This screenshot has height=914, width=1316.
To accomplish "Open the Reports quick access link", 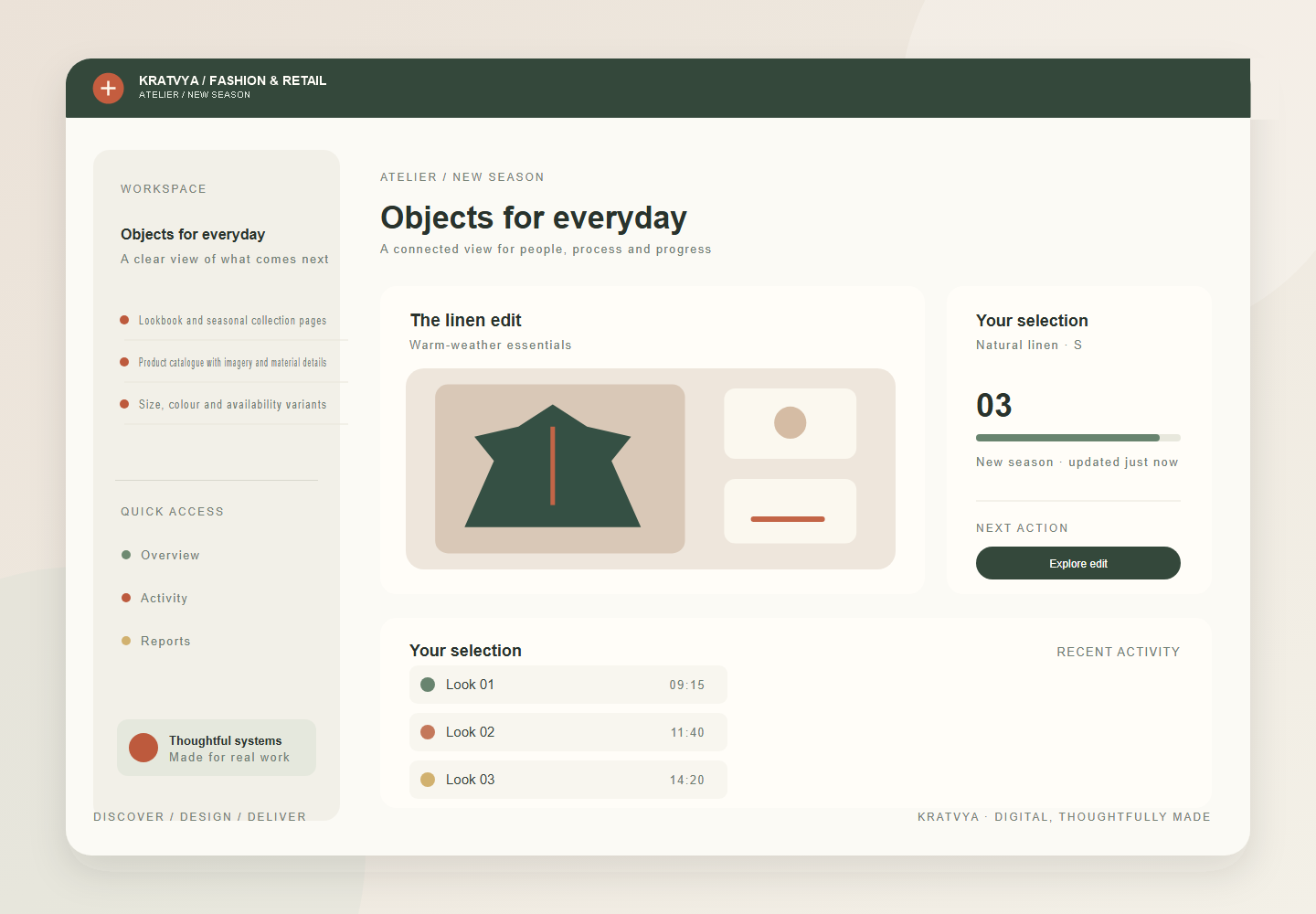I will pyautogui.click(x=156, y=641).
